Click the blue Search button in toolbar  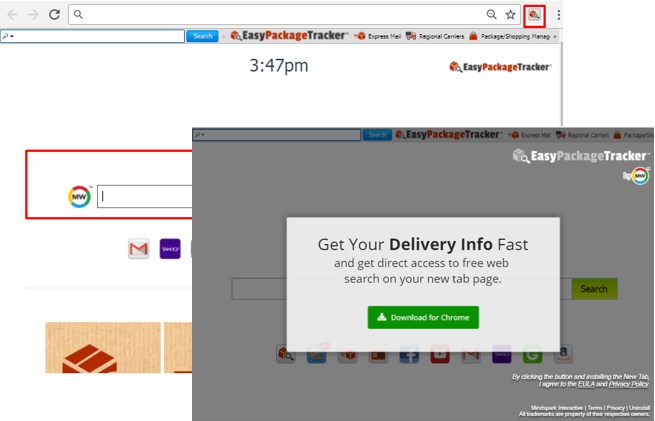click(203, 36)
